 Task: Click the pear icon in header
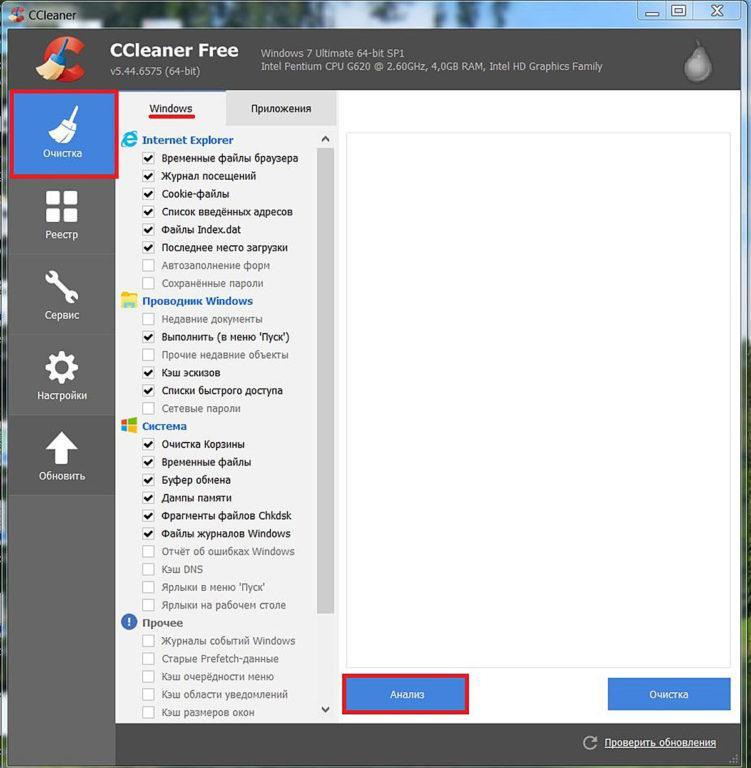(698, 61)
